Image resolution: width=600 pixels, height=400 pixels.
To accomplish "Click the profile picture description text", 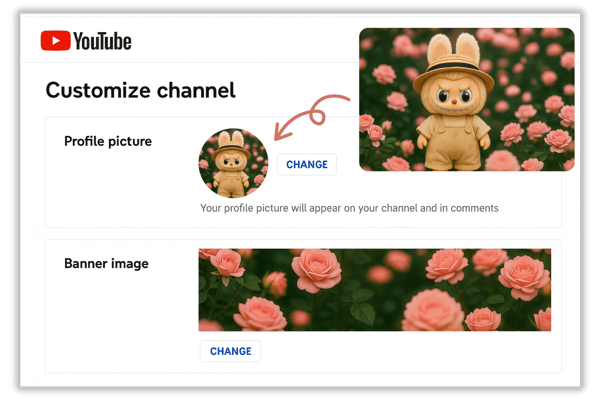I will (349, 208).
